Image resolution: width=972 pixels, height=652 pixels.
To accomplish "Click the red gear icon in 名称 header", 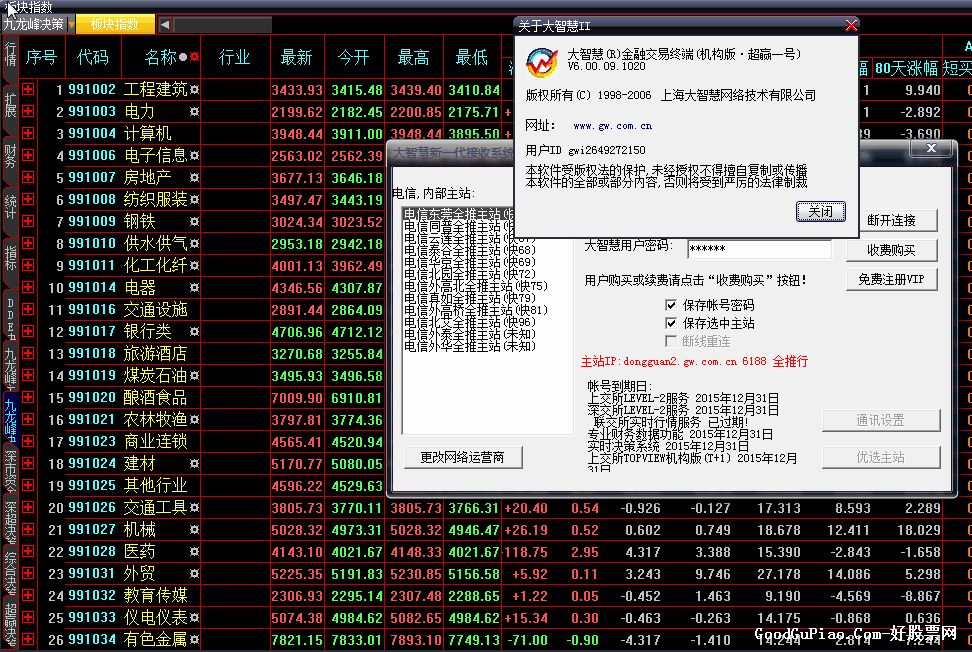I will [x=195, y=57].
